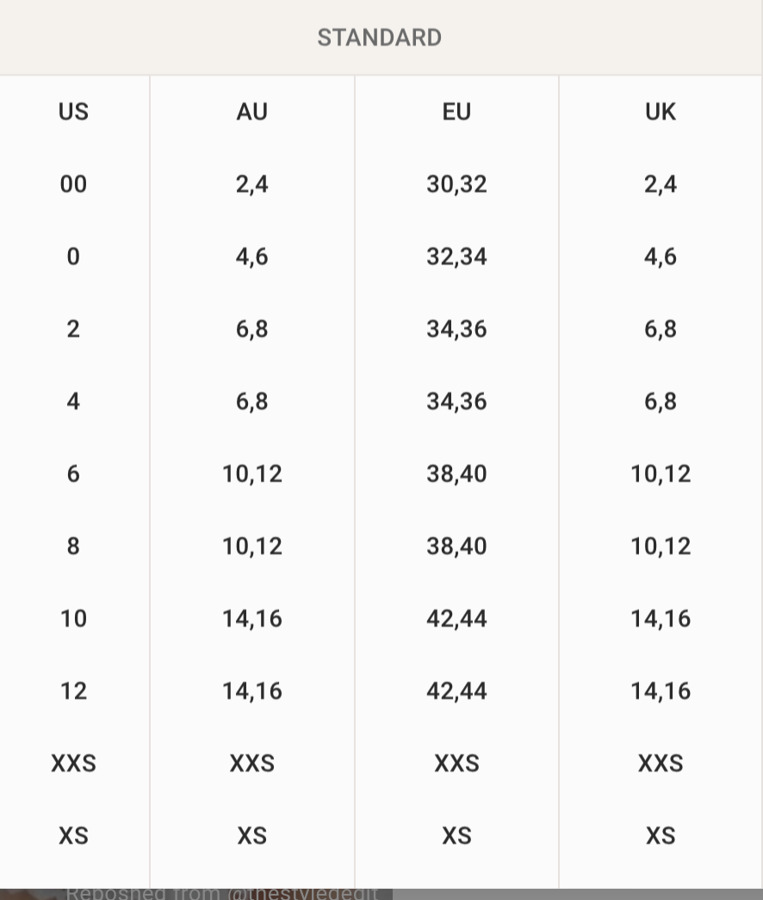This screenshot has height=900, width=763.
Task: Select the EU 30,32 cell
Action: (x=456, y=184)
